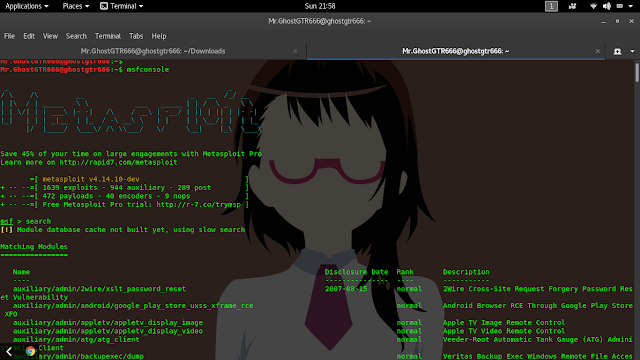Screen dimensions: 640x360
Task: Click the terminal icon beside the Terminal label
Action: pyautogui.click(x=104, y=6)
